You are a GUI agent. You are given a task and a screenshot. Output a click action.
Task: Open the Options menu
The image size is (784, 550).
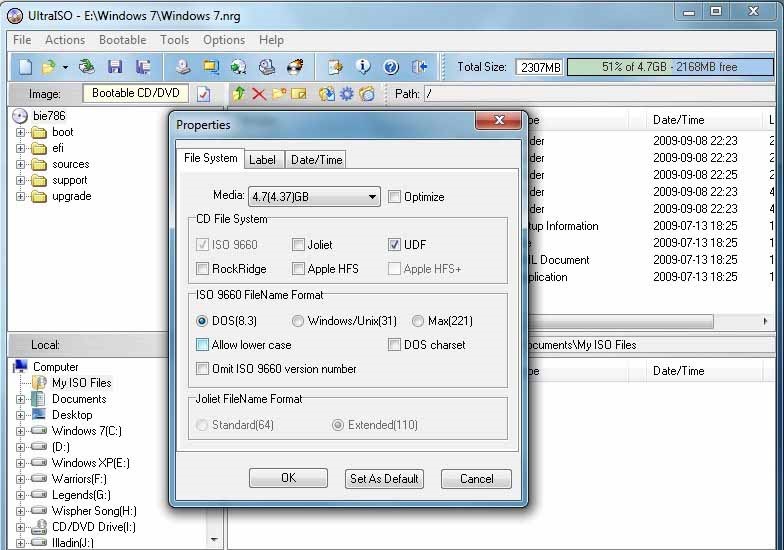click(224, 40)
